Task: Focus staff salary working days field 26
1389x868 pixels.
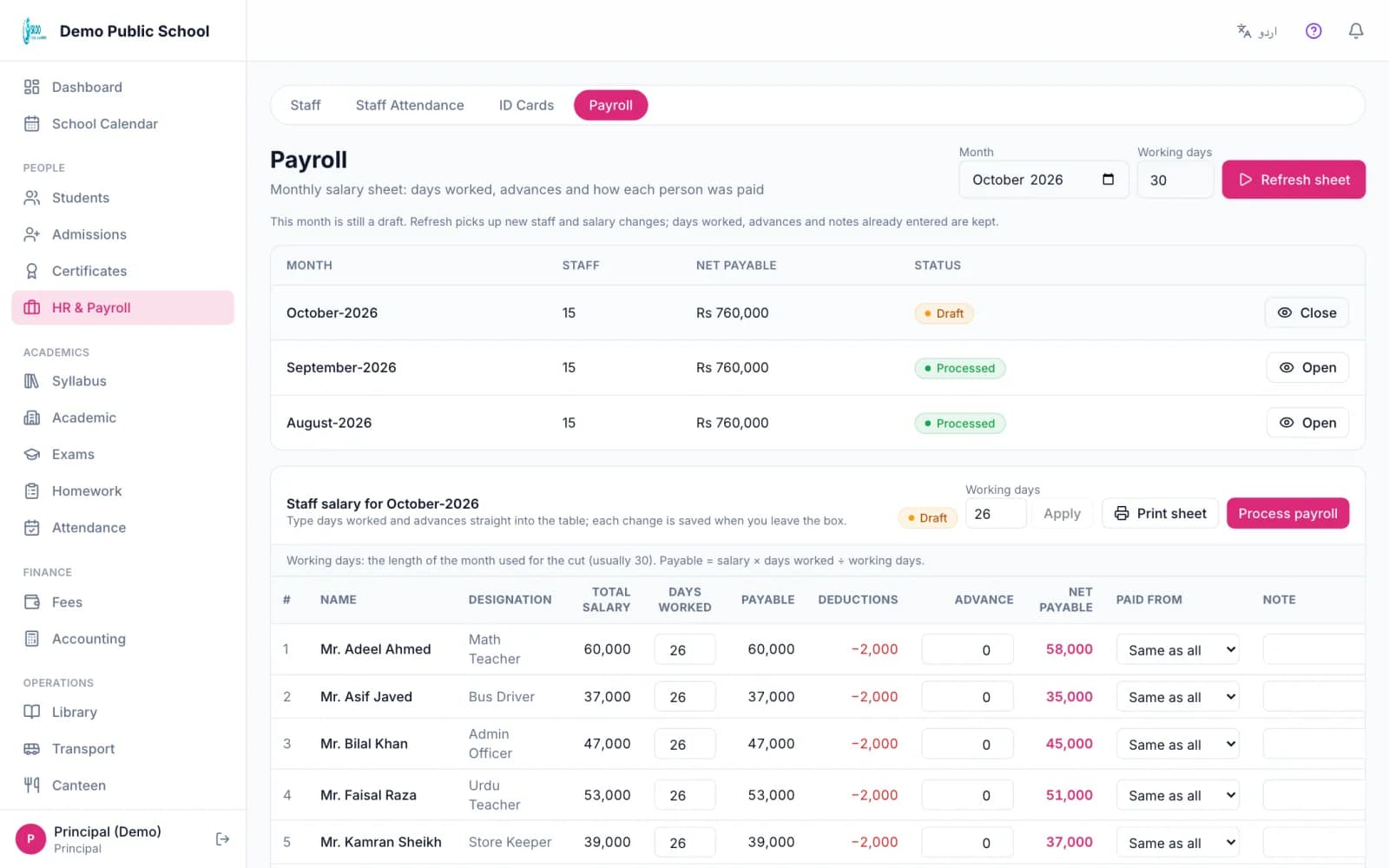Action: click(996, 513)
